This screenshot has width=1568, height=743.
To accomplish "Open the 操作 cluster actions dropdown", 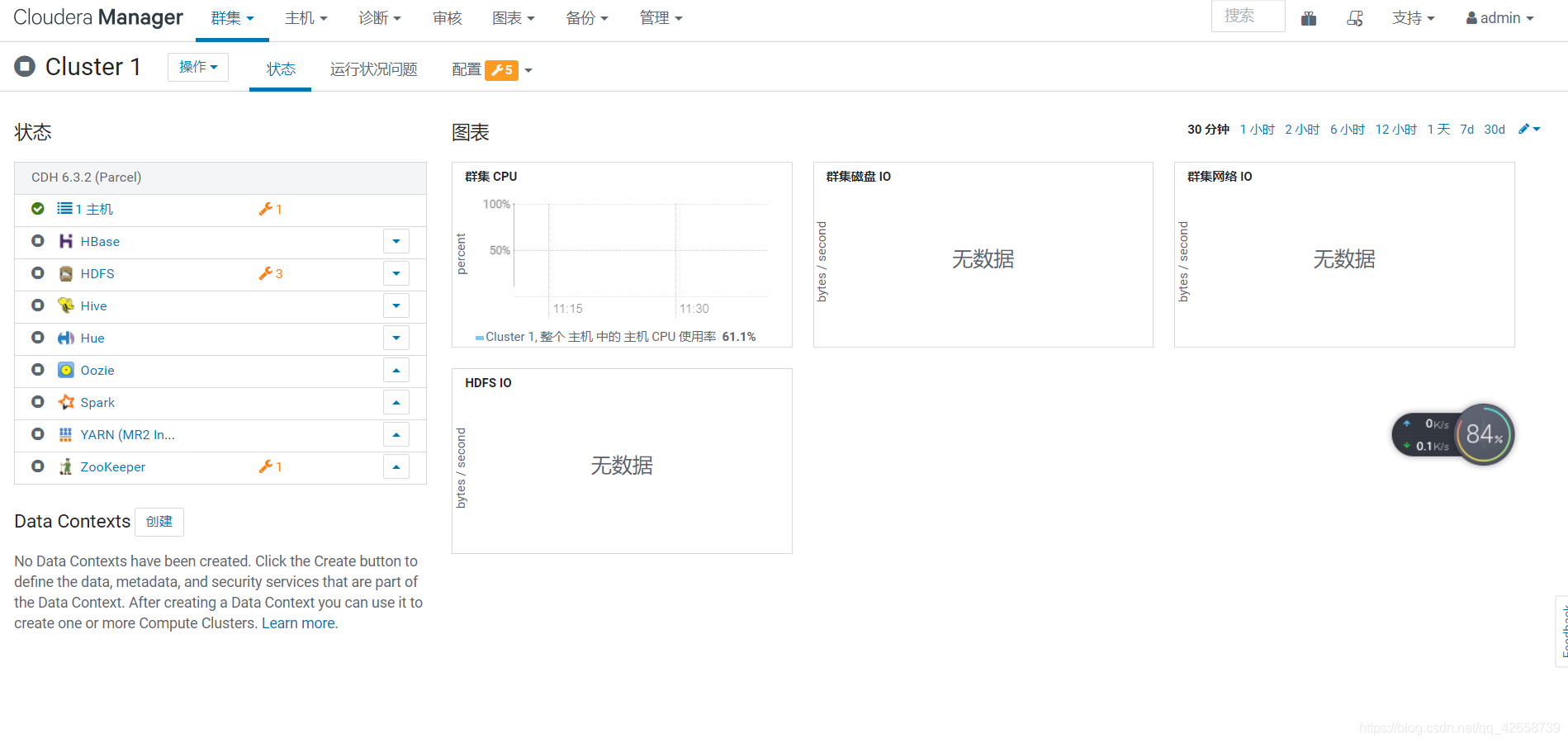I will click(198, 67).
